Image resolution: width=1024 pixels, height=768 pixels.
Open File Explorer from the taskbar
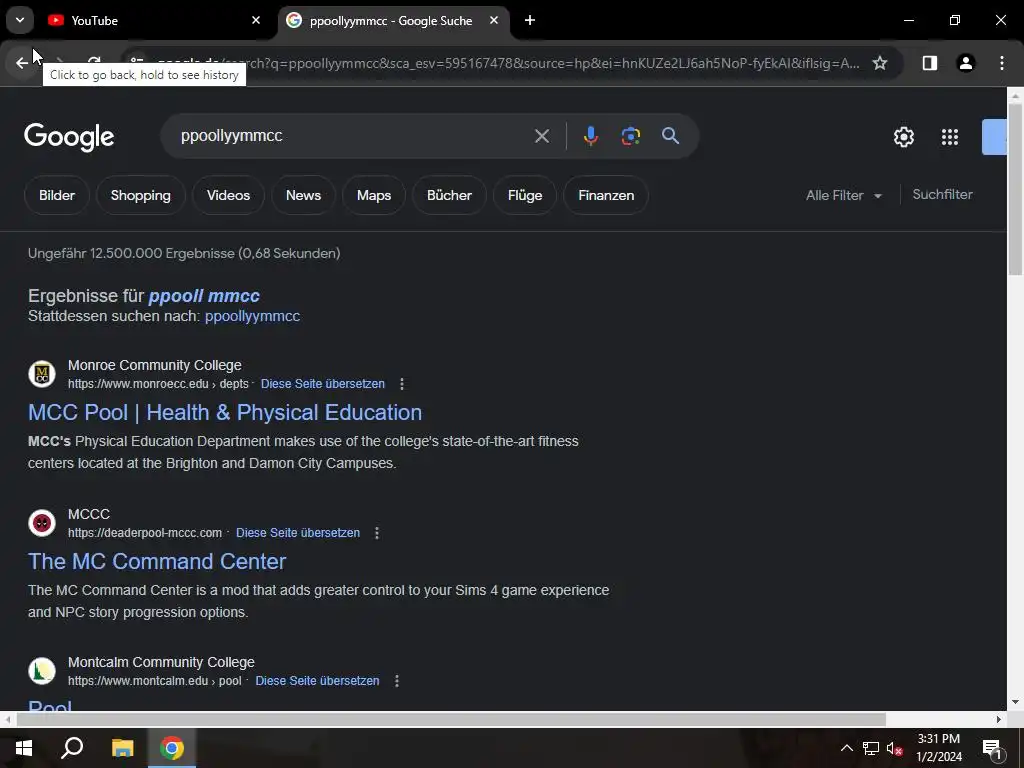(x=122, y=748)
